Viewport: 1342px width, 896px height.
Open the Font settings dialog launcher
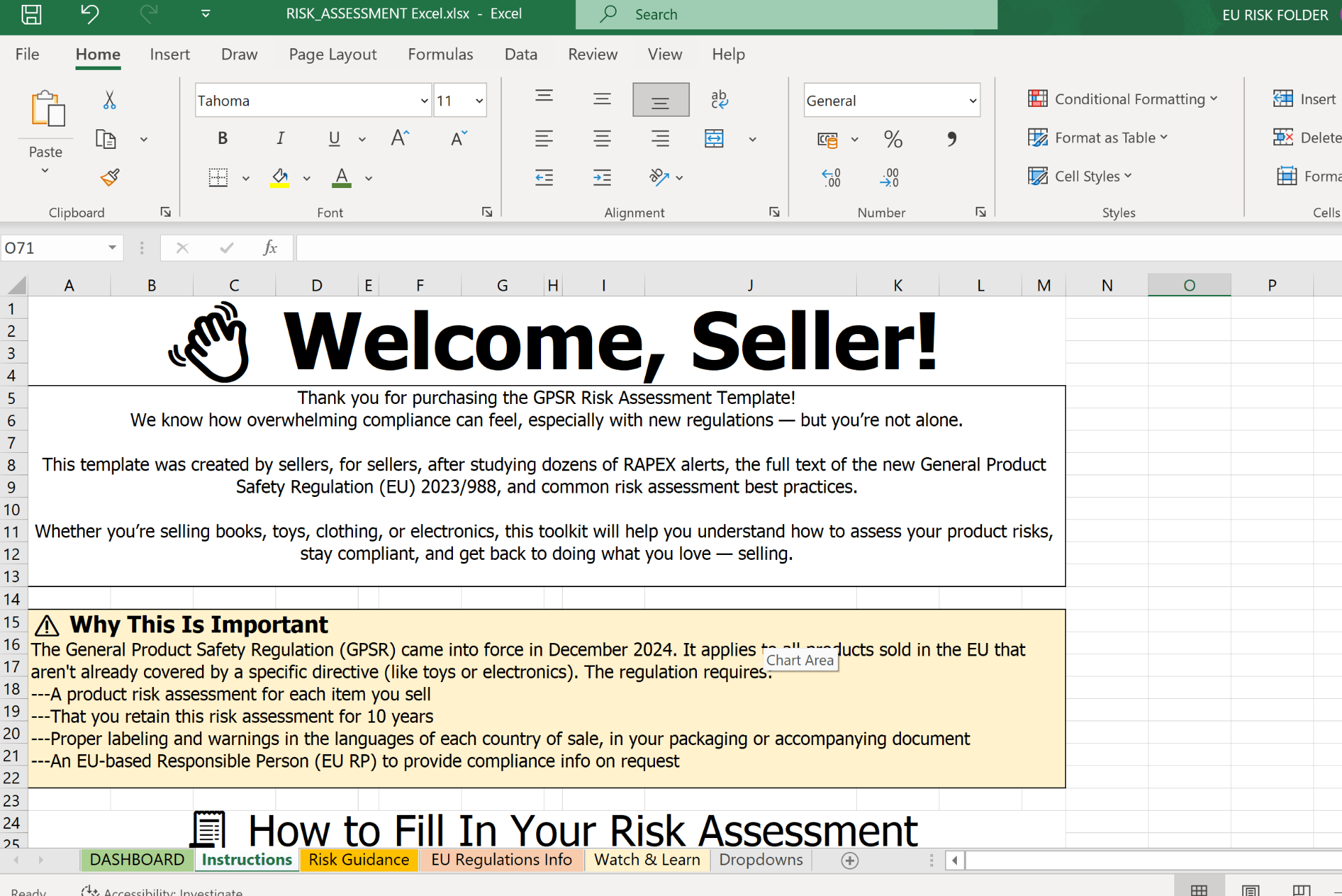point(487,211)
